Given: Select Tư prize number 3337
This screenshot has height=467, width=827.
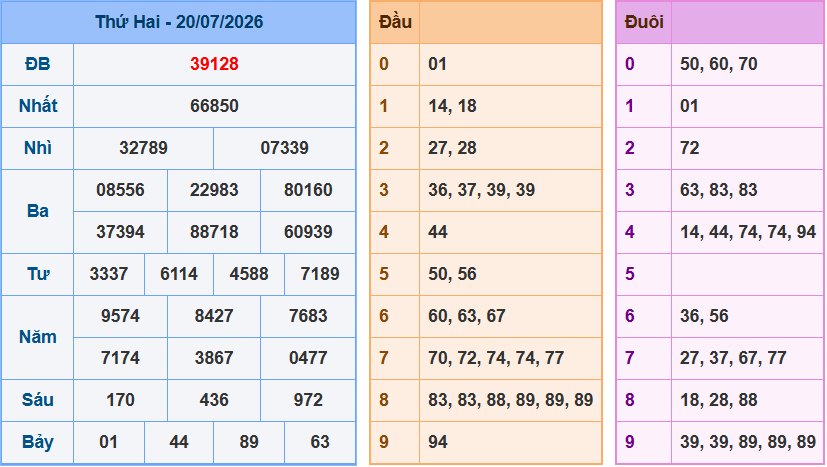Looking at the screenshot, I should (x=109, y=274).
